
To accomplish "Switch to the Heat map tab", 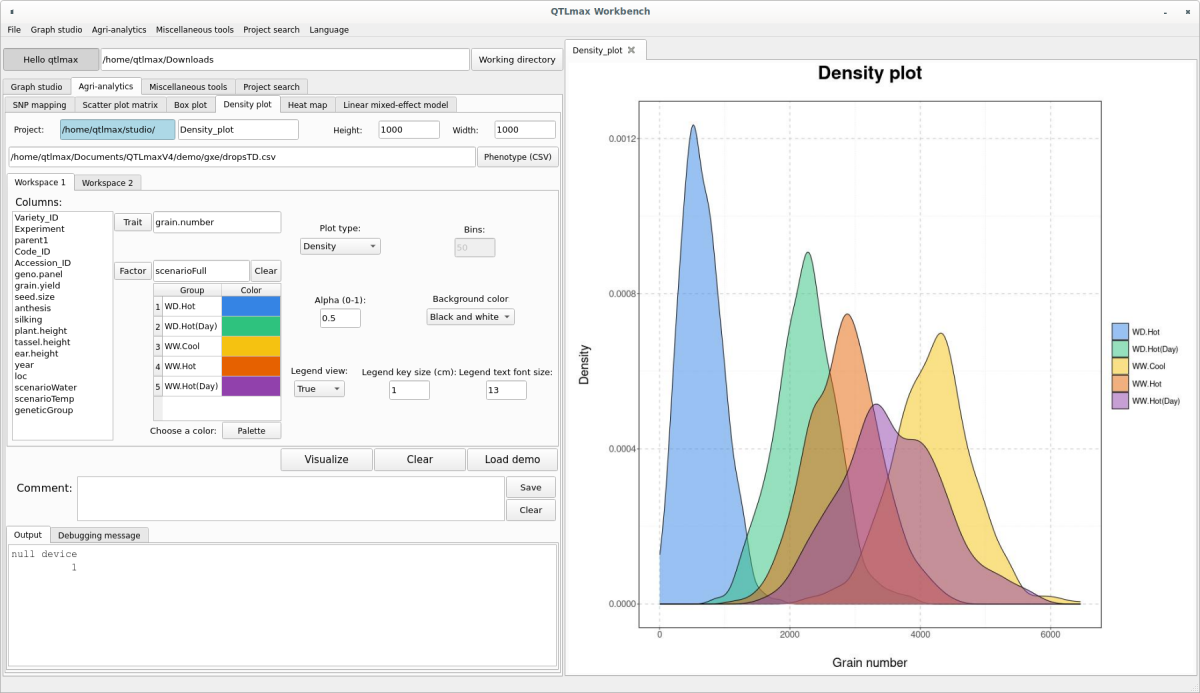I will 307,105.
